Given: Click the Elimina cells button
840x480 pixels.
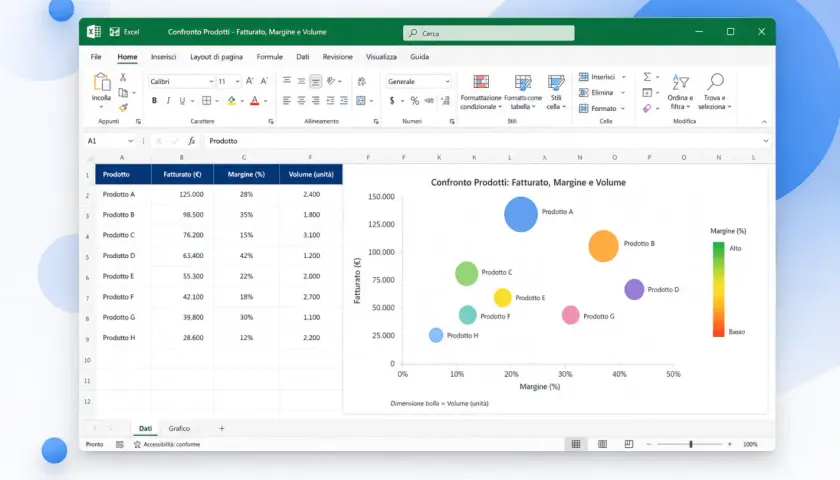Looking at the screenshot, I should (602, 93).
